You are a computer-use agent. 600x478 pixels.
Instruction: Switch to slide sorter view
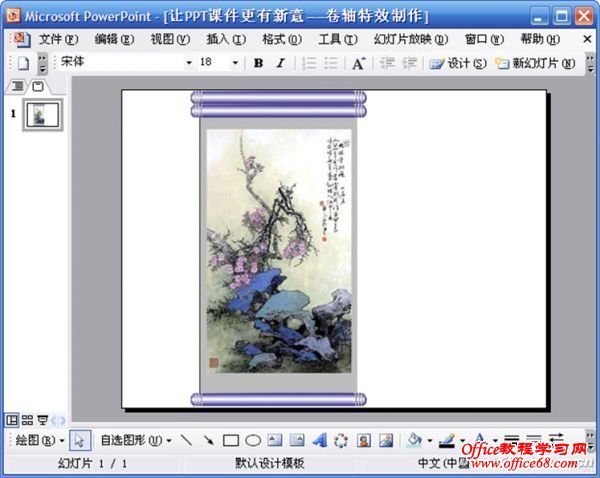click(28, 419)
